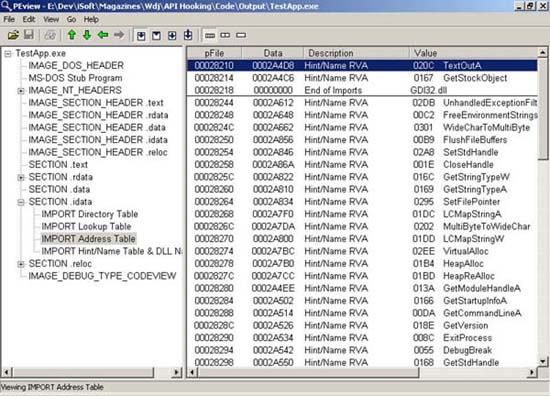This screenshot has height=396, width=550.
Task: Expand the SECTION .reloc node
Action: [21, 264]
